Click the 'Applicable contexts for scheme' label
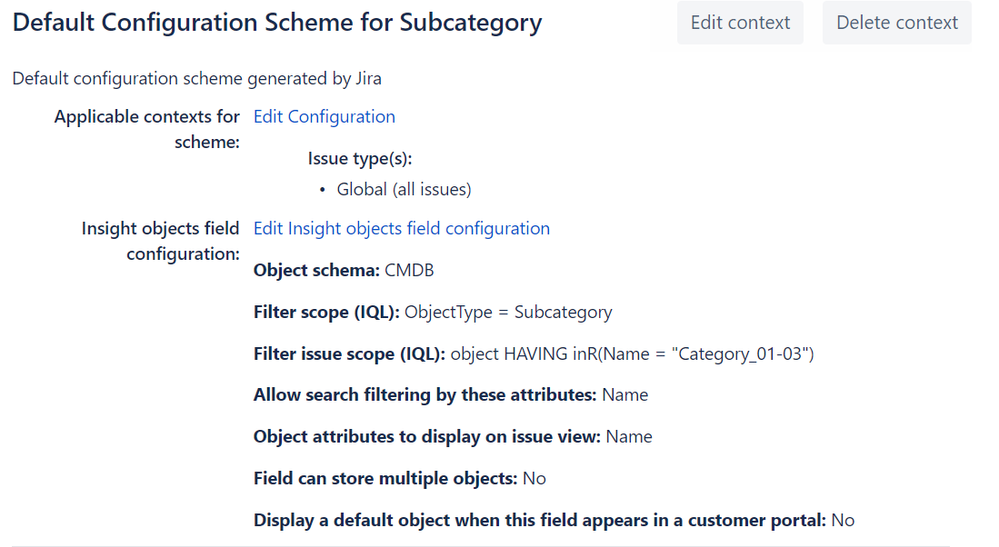999x547 pixels. tap(147, 129)
